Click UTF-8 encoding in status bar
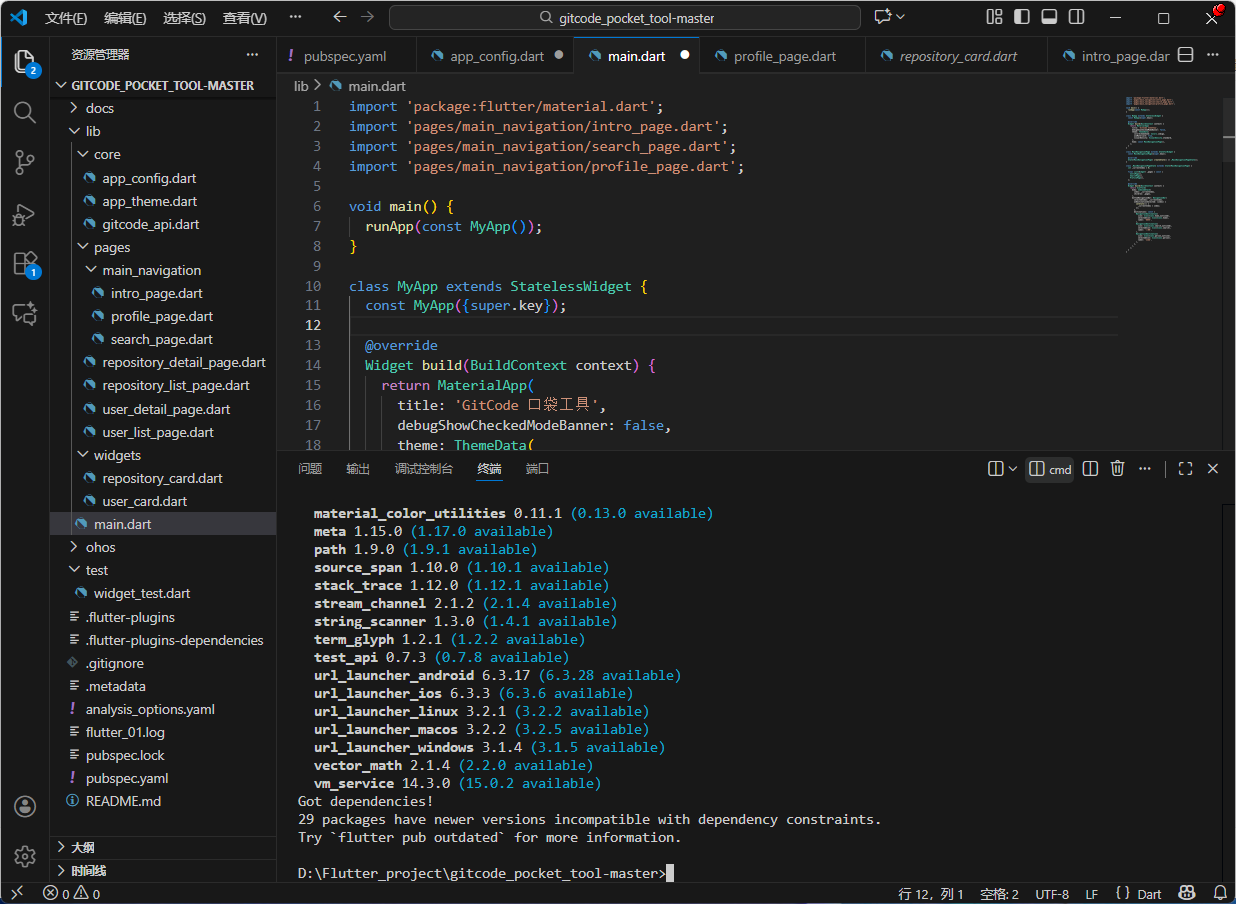 coord(1052,894)
